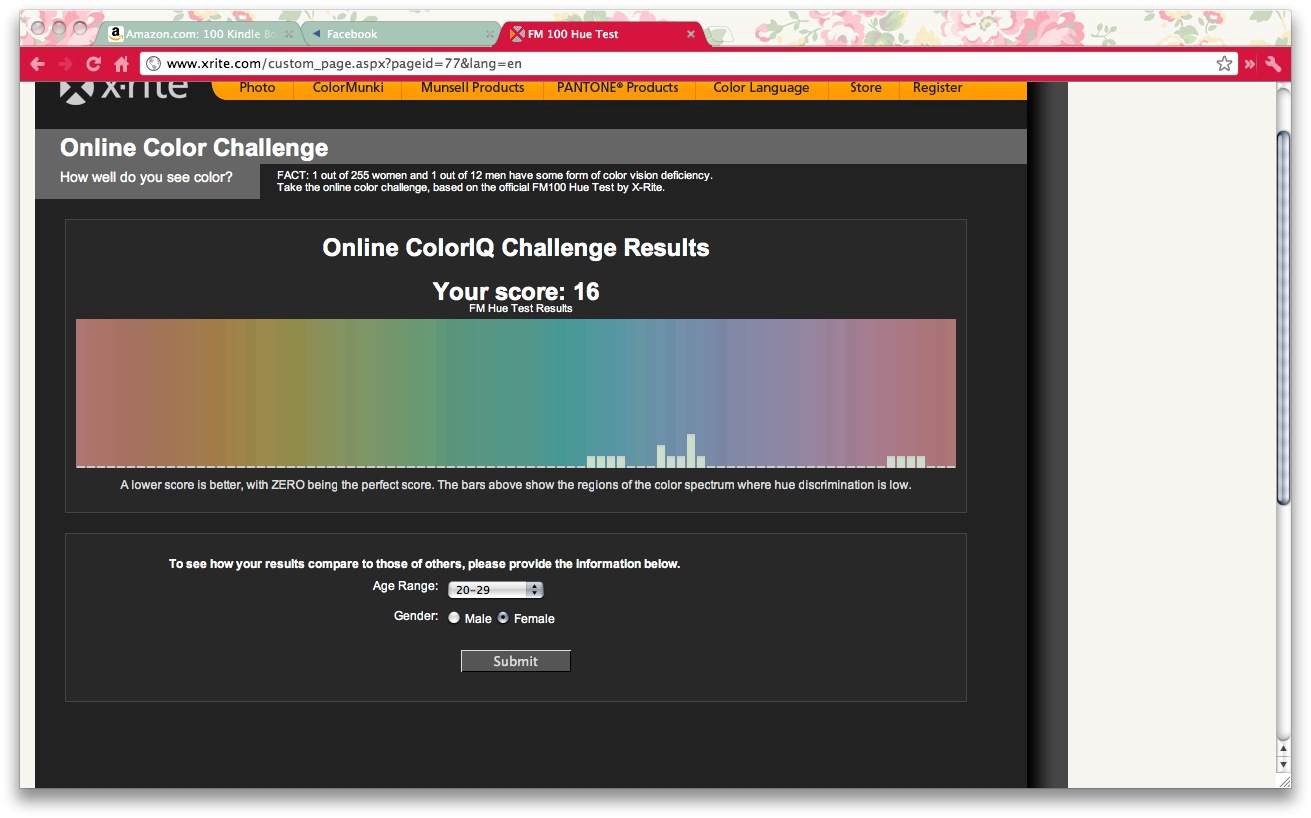The image size is (1311, 818).
Task: Click the 'FM Hue Test Results' caption
Action: click(521, 309)
